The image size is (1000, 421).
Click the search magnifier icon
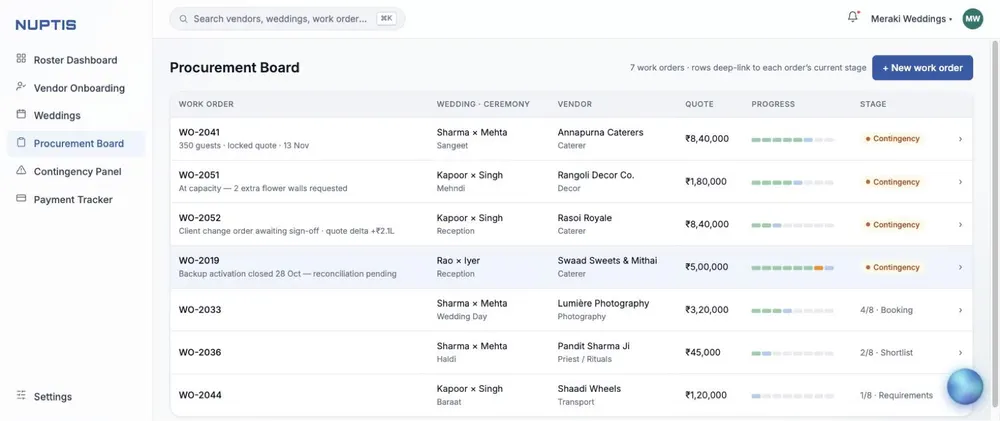coord(184,19)
